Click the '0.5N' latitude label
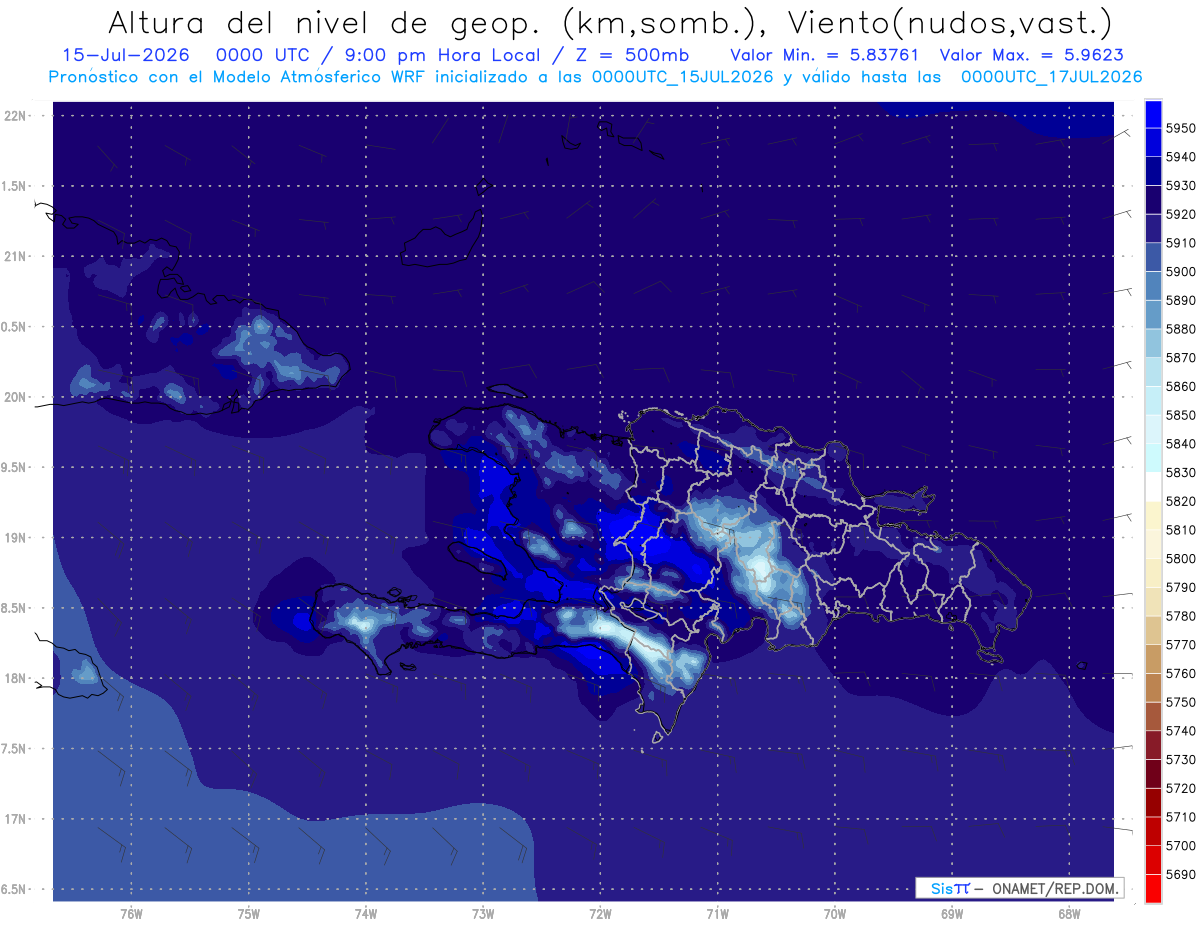1200x927 pixels. [14, 327]
